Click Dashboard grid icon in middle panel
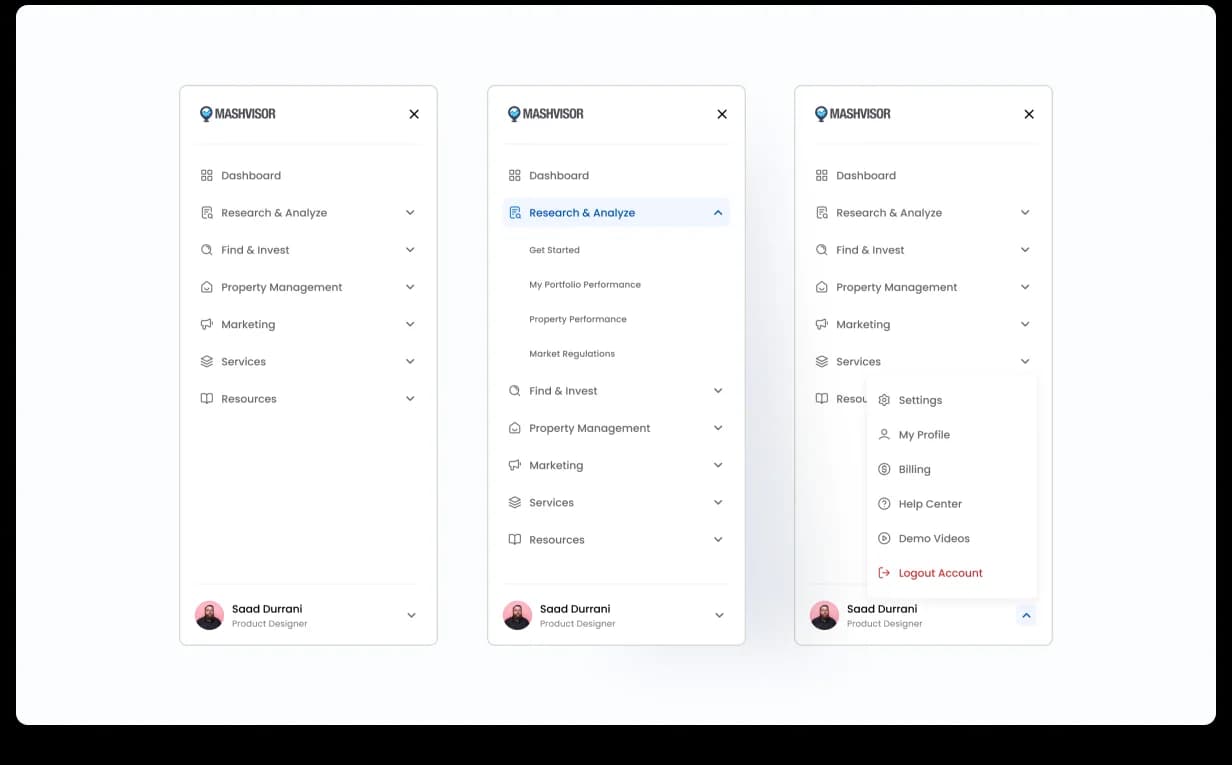The height and width of the screenshot is (765, 1232). point(515,175)
